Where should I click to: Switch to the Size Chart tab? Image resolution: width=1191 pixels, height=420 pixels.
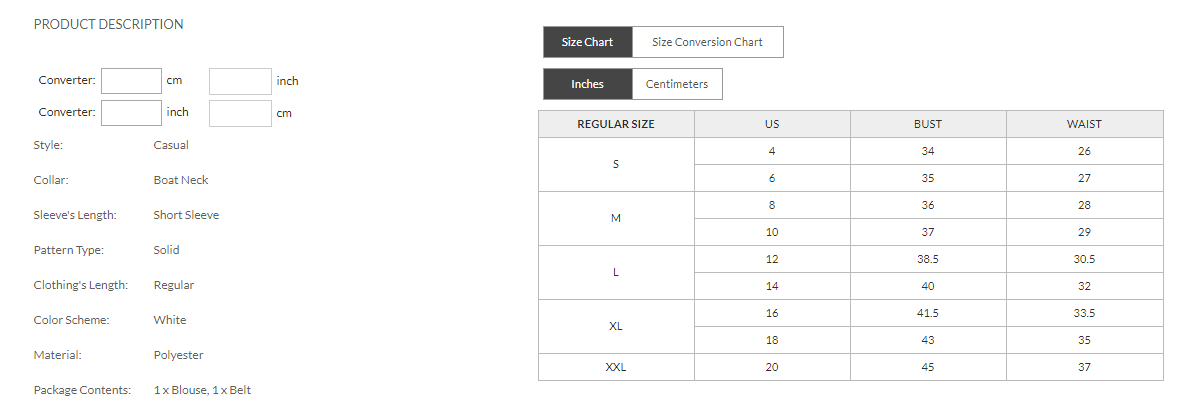[587, 42]
